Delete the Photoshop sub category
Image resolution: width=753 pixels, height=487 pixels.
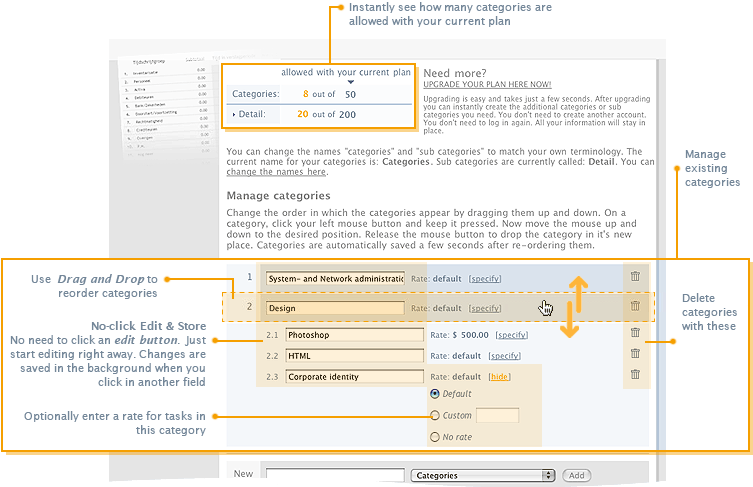(x=635, y=333)
